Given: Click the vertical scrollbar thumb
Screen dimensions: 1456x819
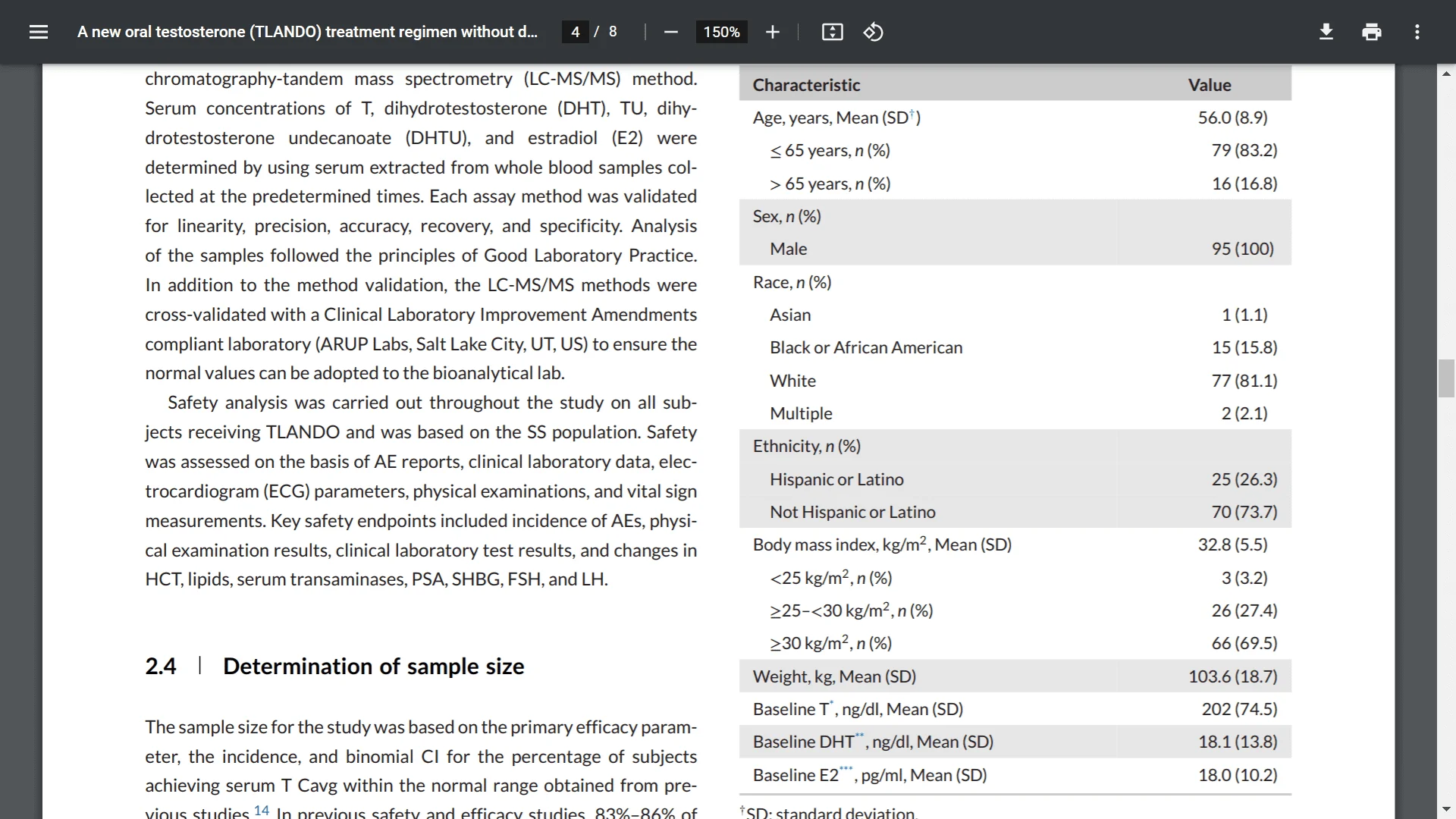Looking at the screenshot, I should click(1446, 379).
